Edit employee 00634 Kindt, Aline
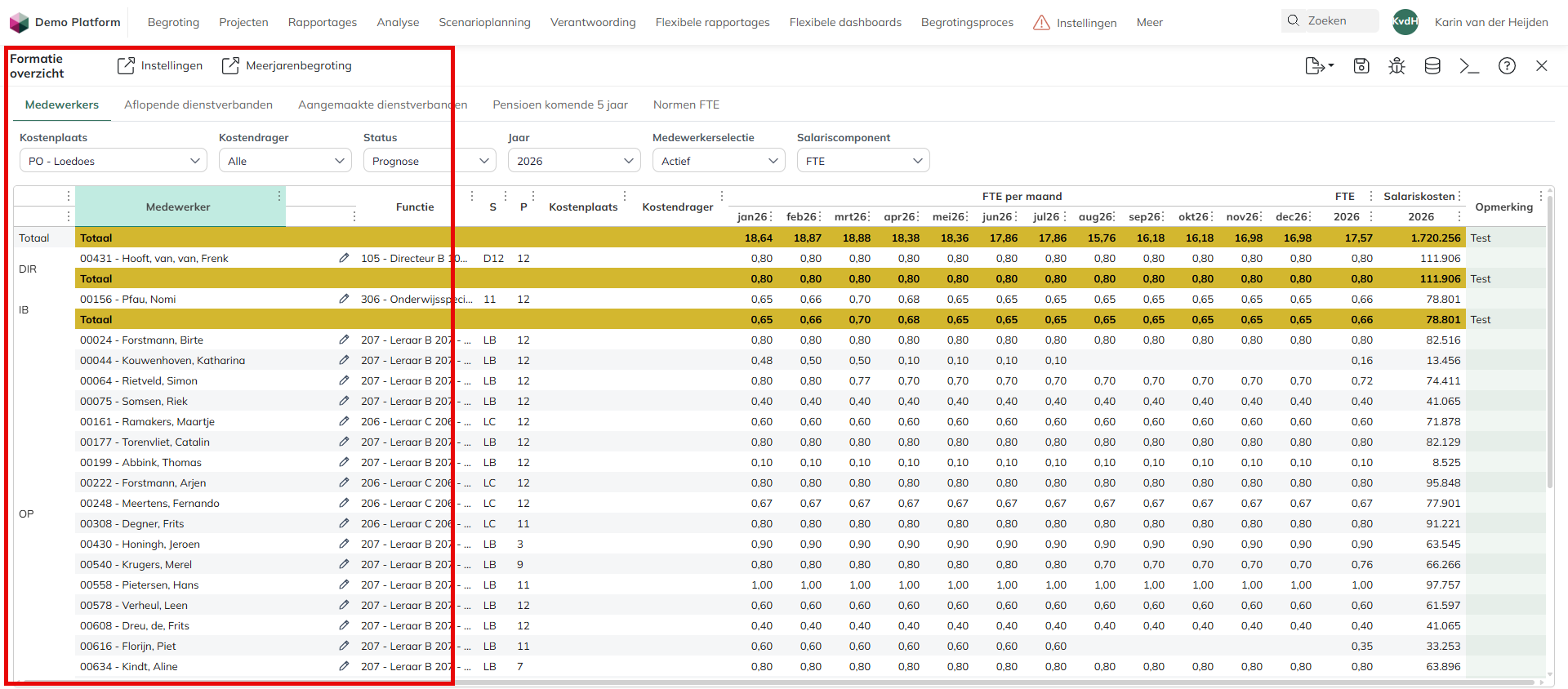Viewport: 1568px width, 689px height. pyautogui.click(x=344, y=666)
